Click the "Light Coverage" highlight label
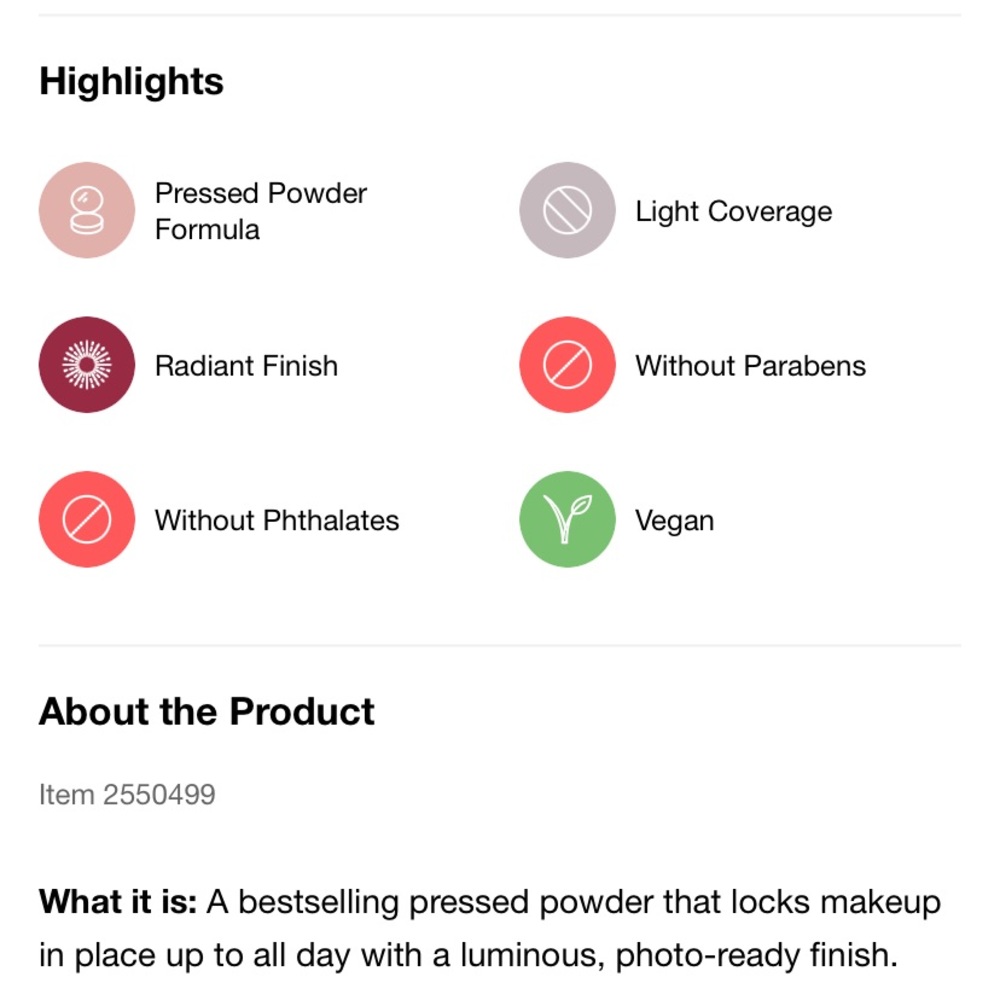1000x1000 pixels. point(733,212)
